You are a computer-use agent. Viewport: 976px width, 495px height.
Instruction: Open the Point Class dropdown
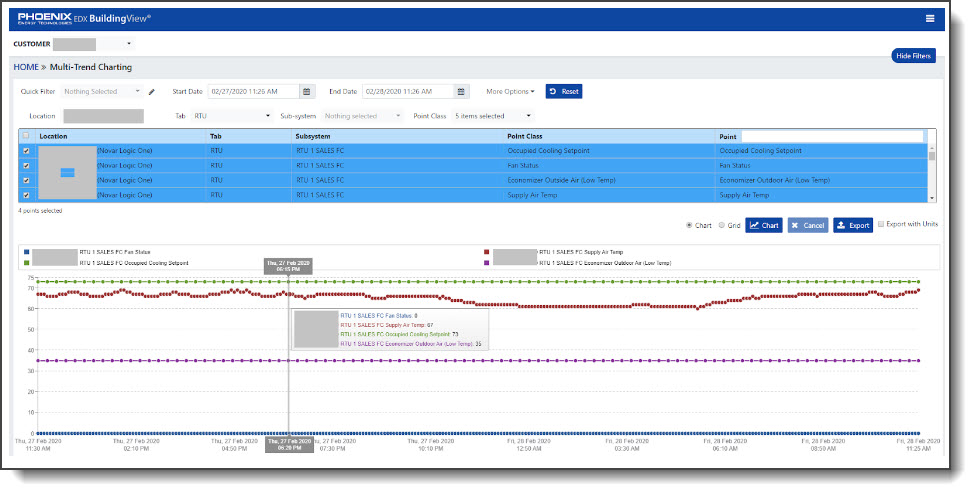point(493,116)
